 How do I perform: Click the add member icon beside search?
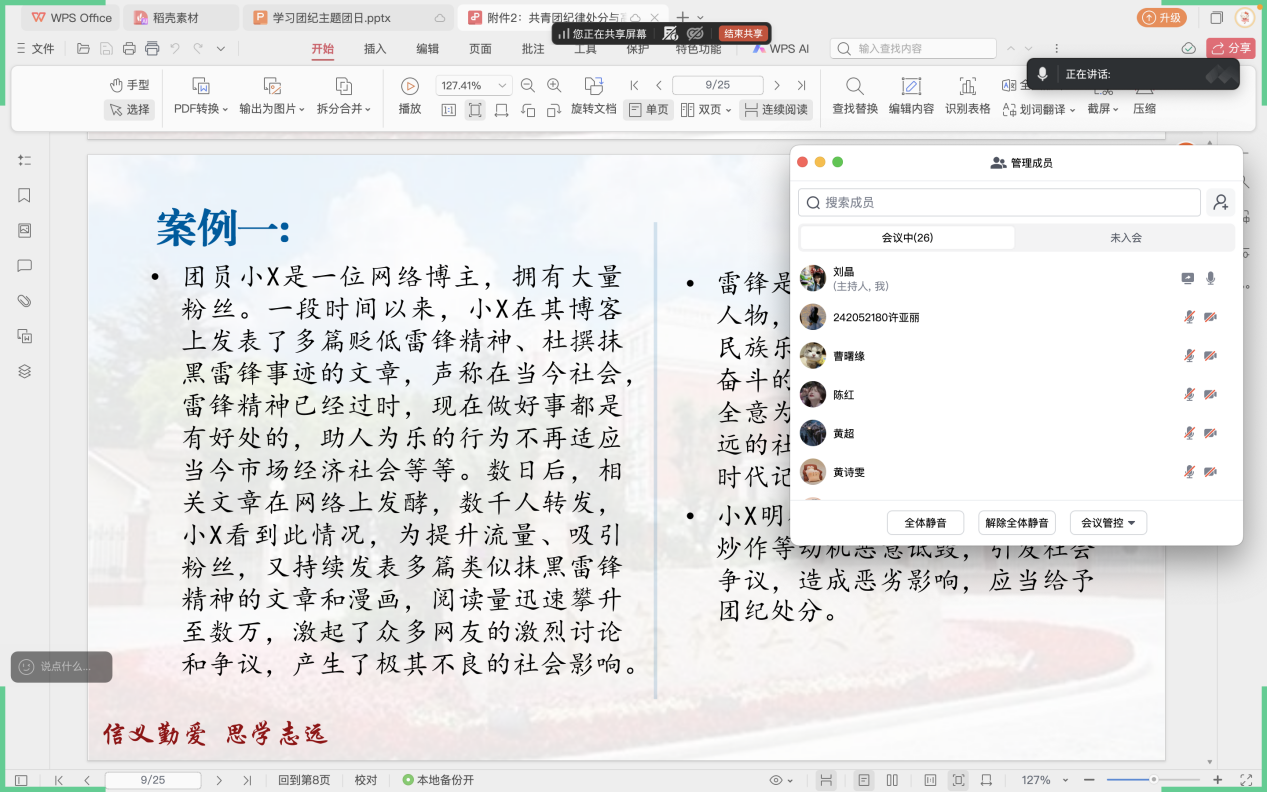1221,203
